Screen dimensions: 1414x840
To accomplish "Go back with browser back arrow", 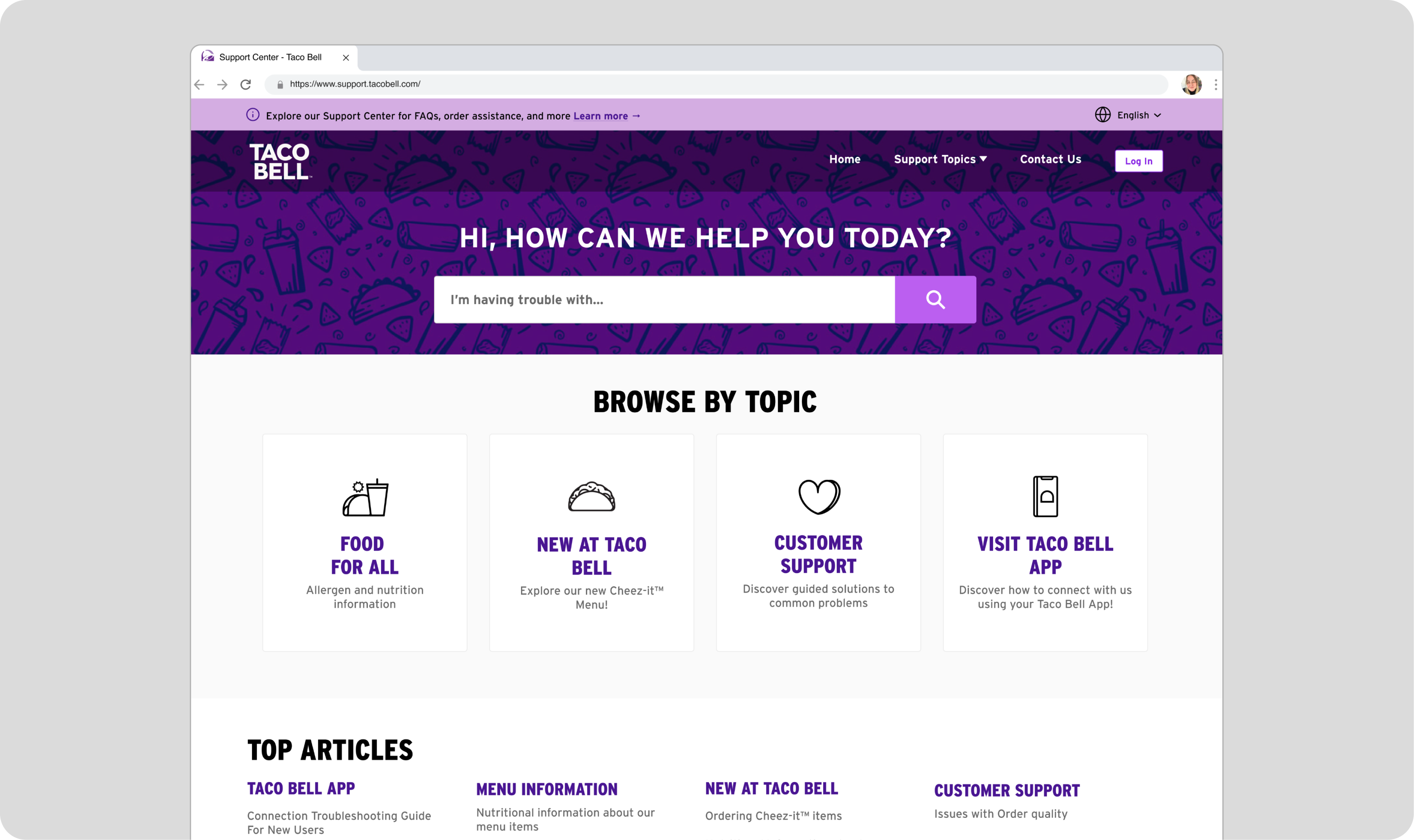I will pyautogui.click(x=199, y=84).
